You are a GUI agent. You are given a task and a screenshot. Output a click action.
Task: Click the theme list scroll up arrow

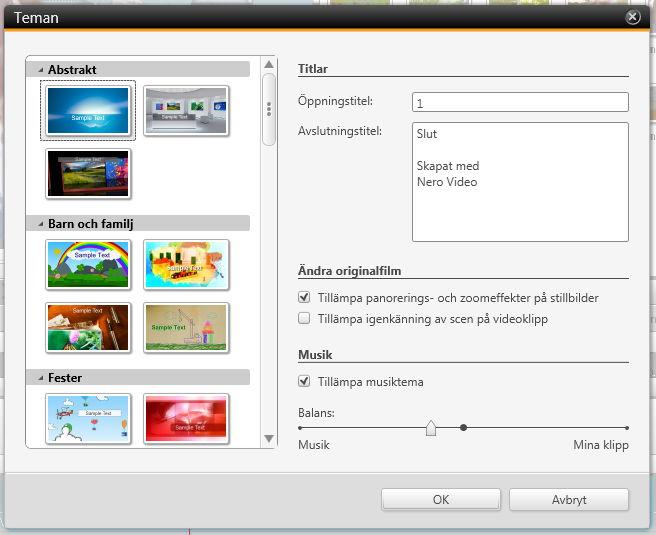269,64
